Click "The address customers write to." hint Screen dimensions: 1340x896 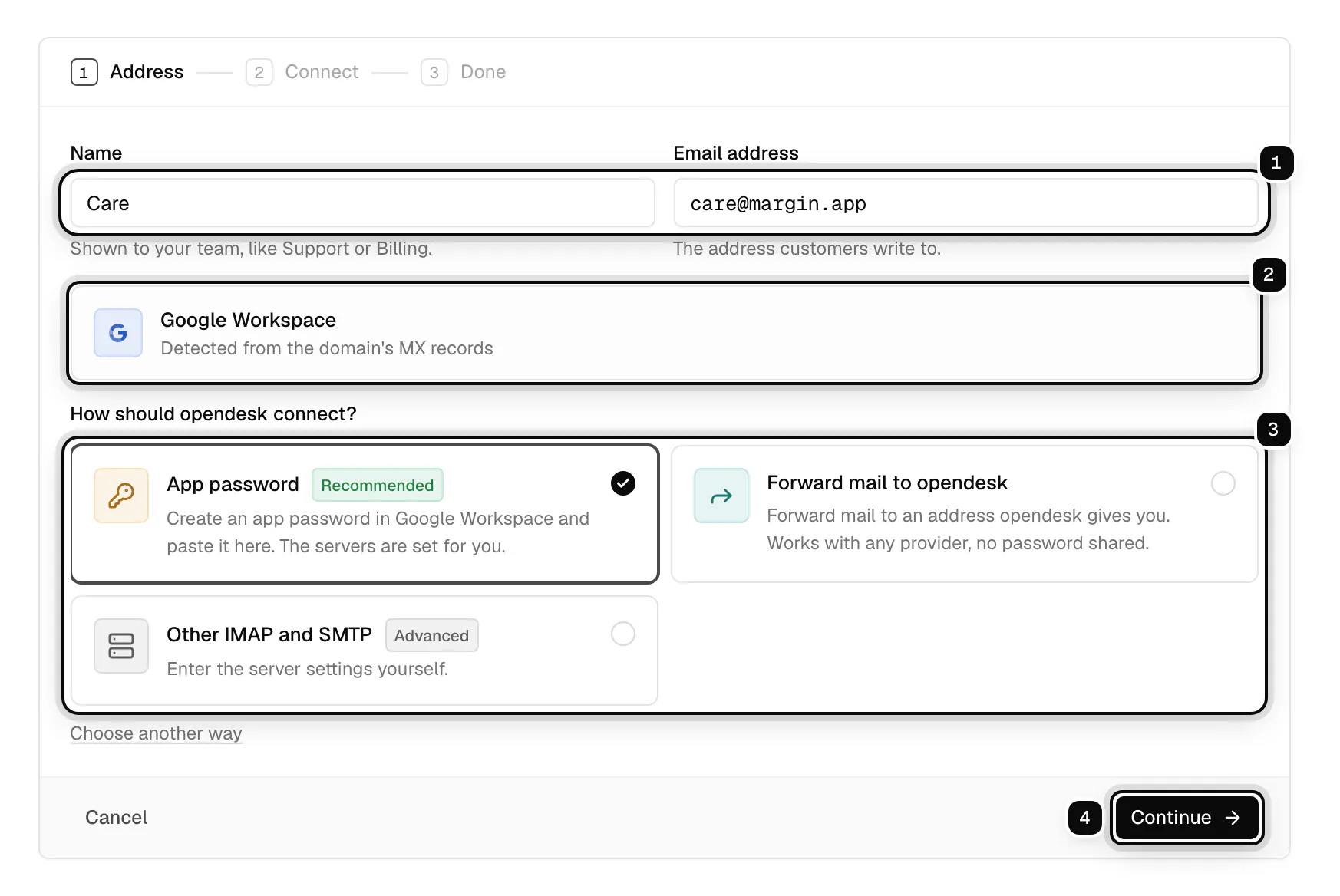(807, 249)
